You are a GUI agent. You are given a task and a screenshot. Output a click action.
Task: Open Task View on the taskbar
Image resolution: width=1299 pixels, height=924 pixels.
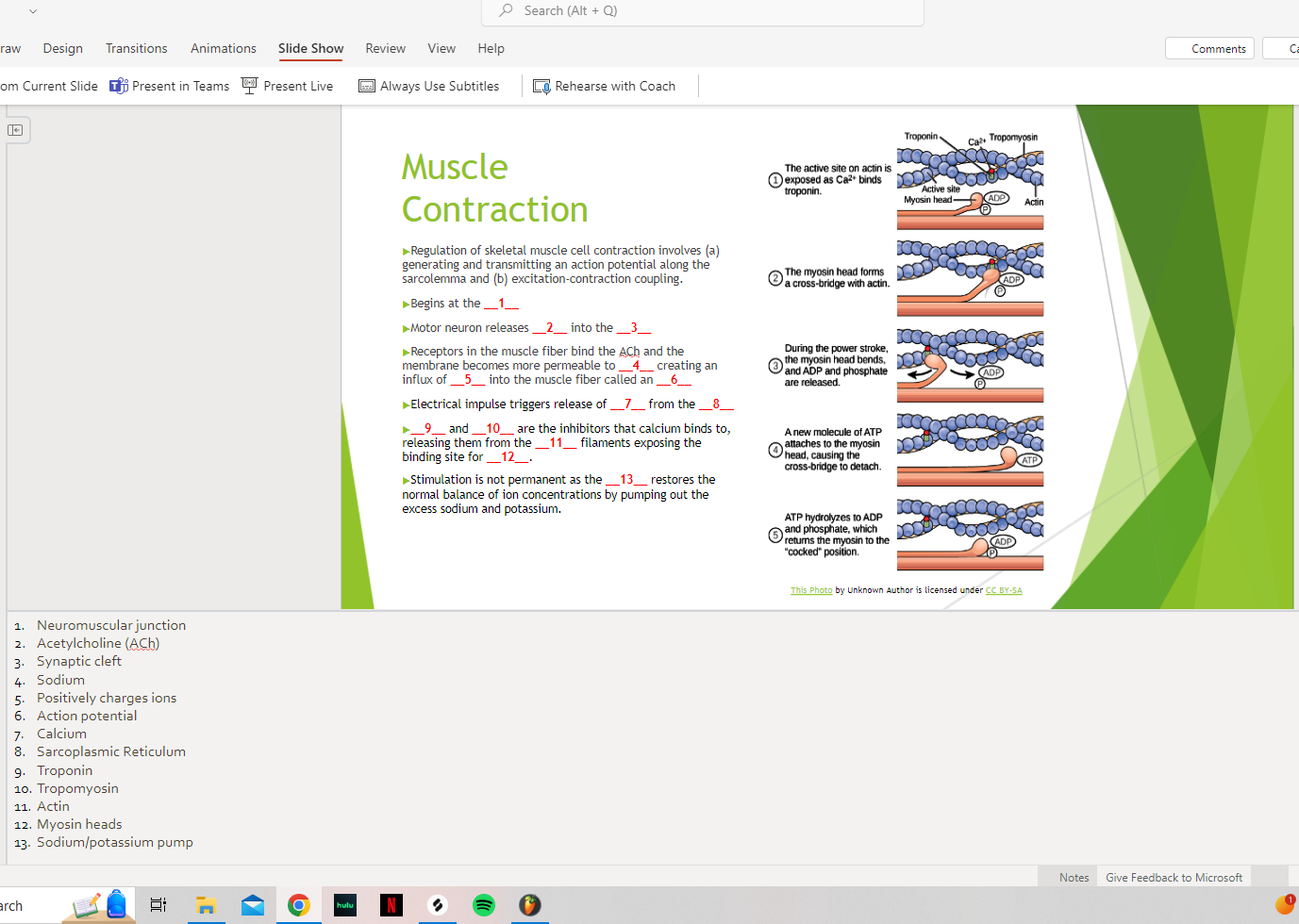click(x=158, y=905)
